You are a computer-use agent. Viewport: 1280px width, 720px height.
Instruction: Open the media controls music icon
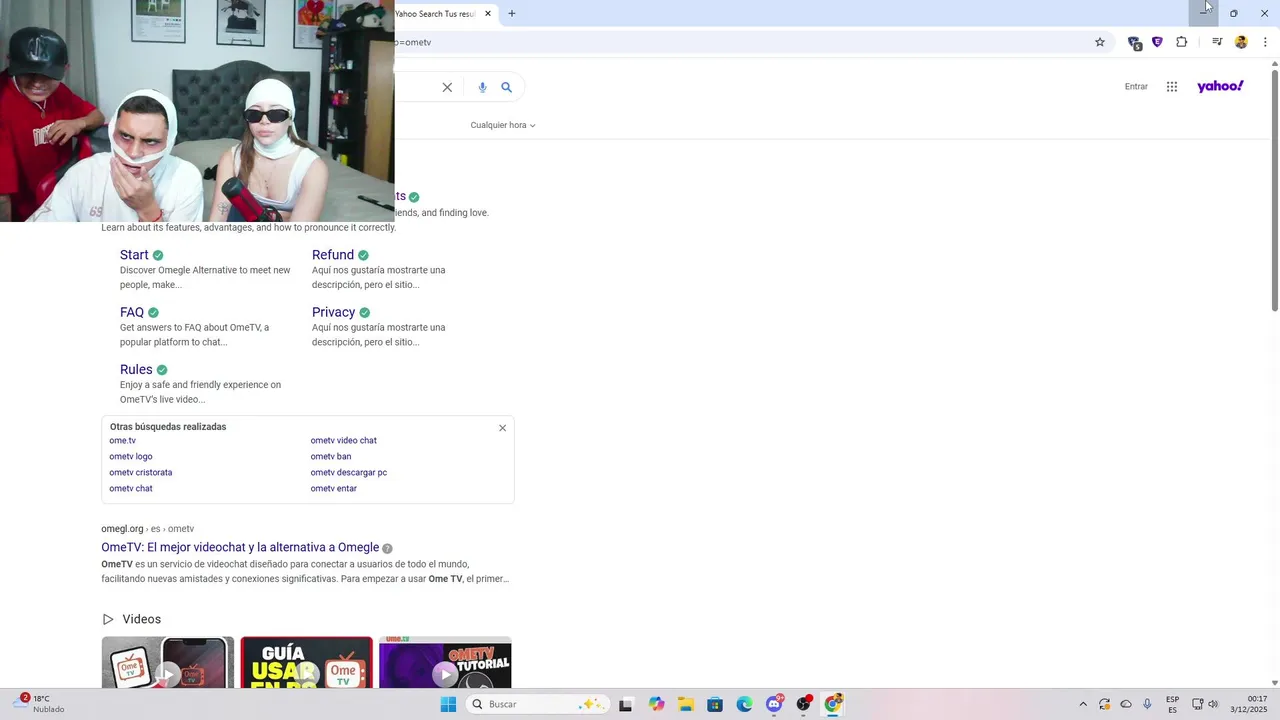[1217, 42]
